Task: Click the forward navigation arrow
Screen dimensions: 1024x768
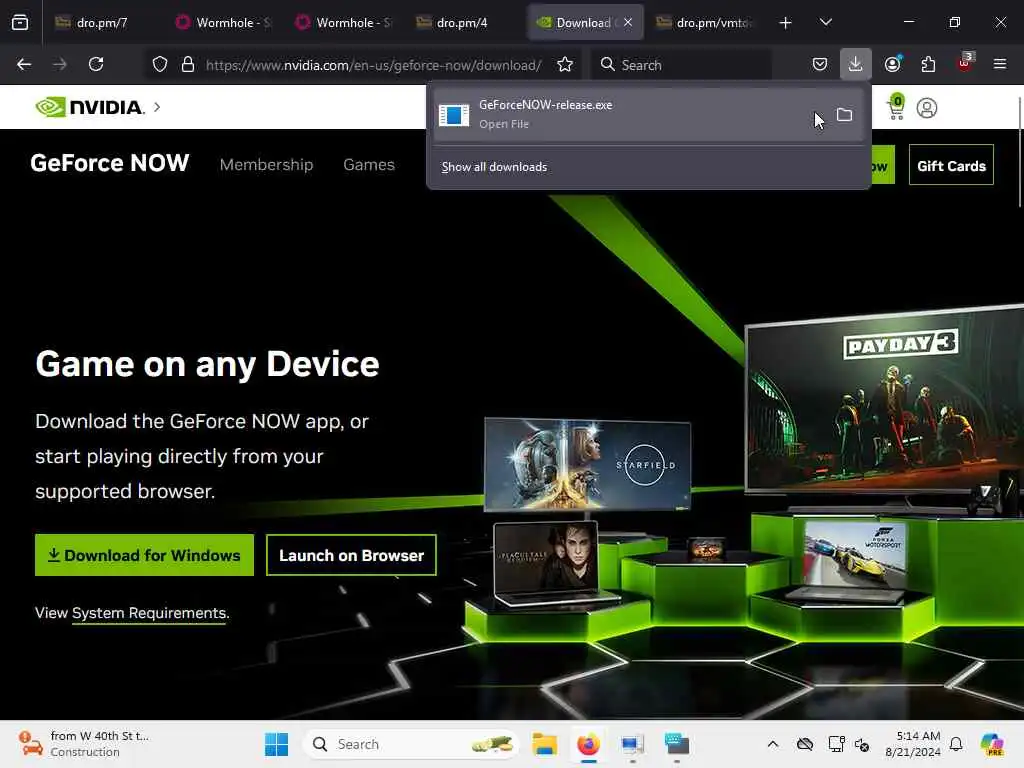Action: pyautogui.click(x=59, y=65)
